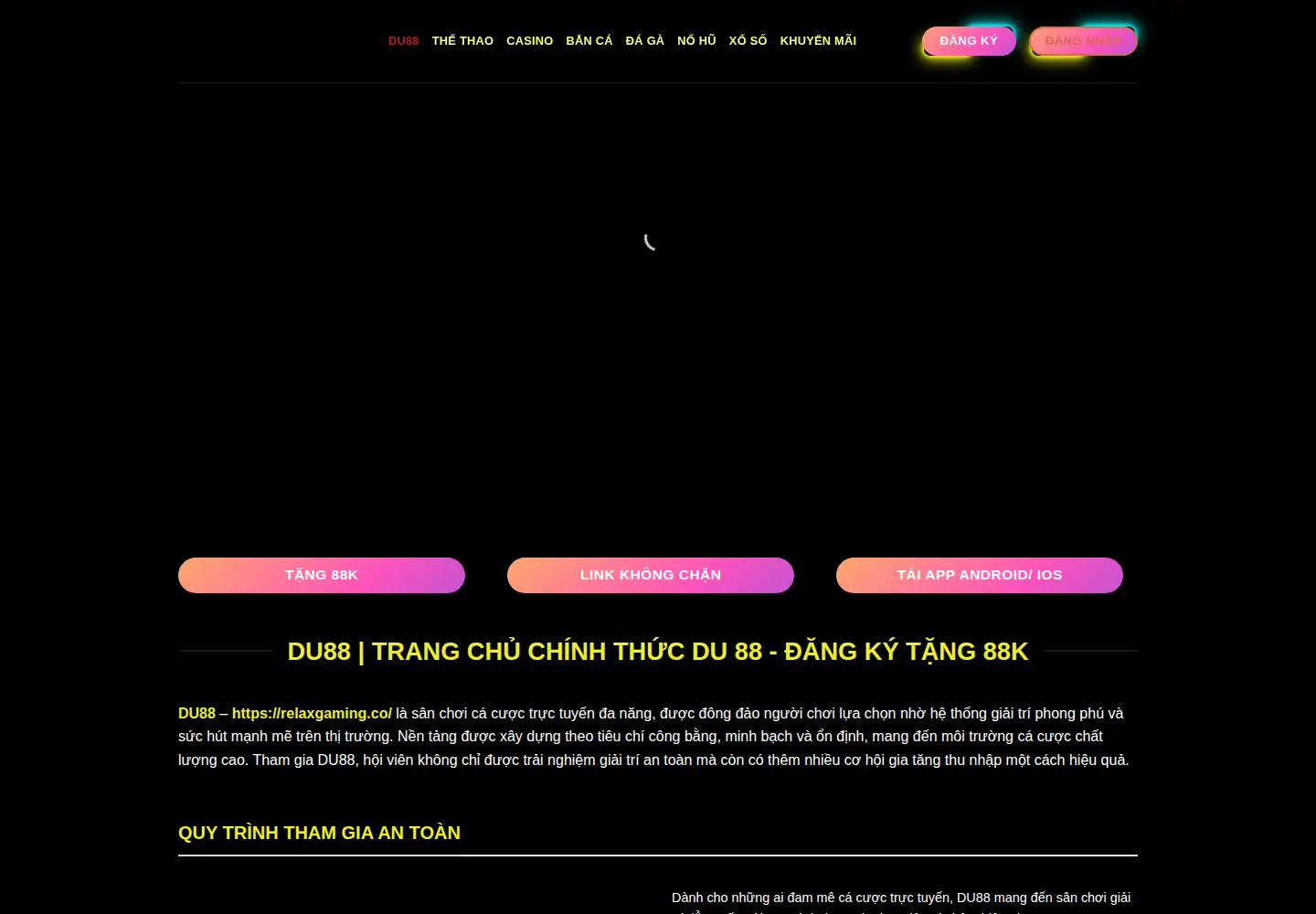Open the DU88 menu item
Viewport: 1316px width, 914px height.
pos(403,41)
